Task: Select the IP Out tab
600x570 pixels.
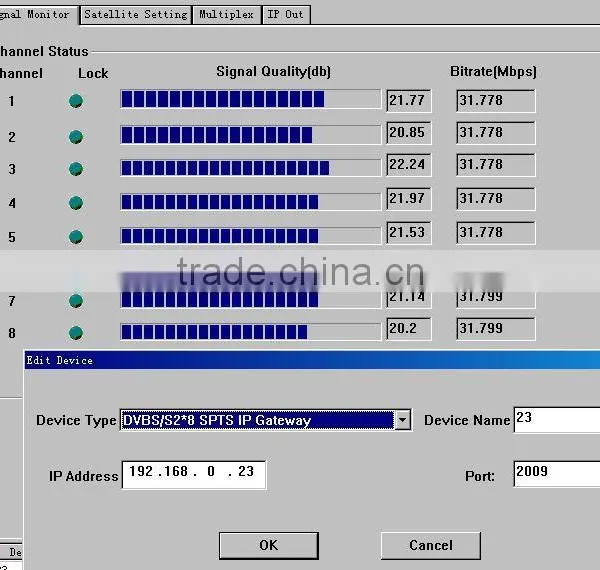Action: pos(286,15)
